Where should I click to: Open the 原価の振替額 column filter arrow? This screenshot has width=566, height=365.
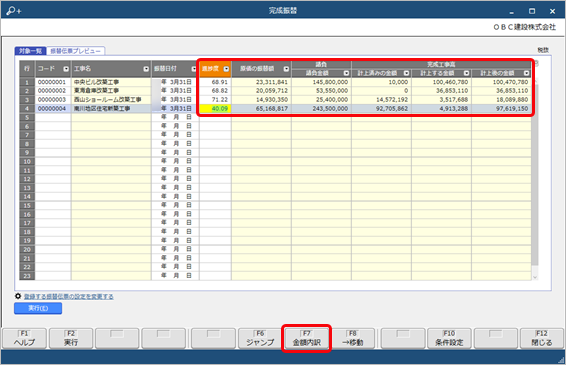(286, 69)
